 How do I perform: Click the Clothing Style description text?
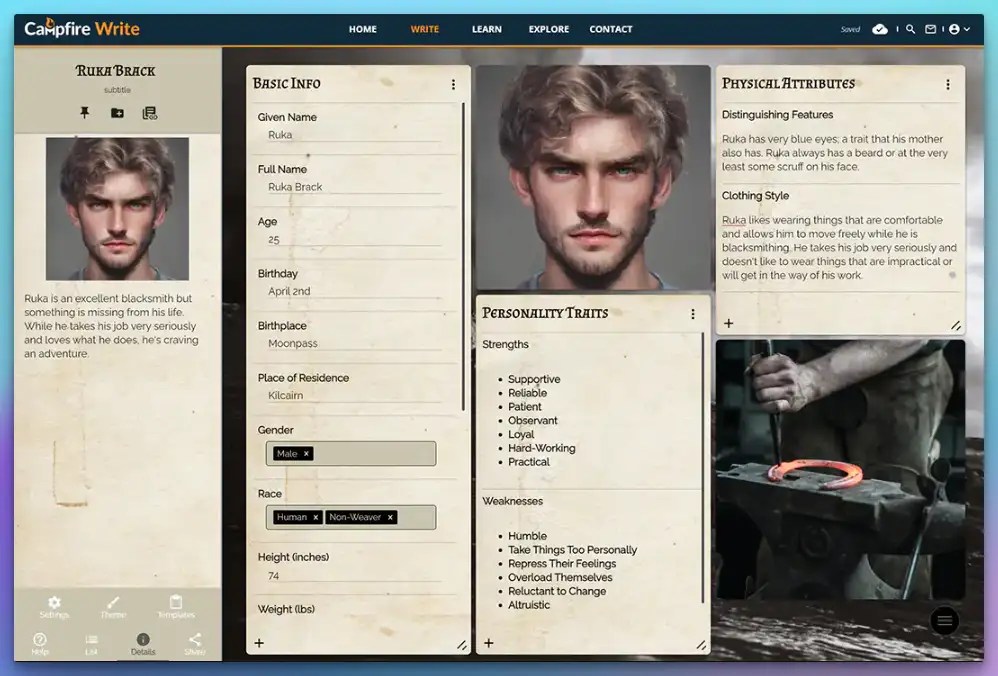(839, 248)
